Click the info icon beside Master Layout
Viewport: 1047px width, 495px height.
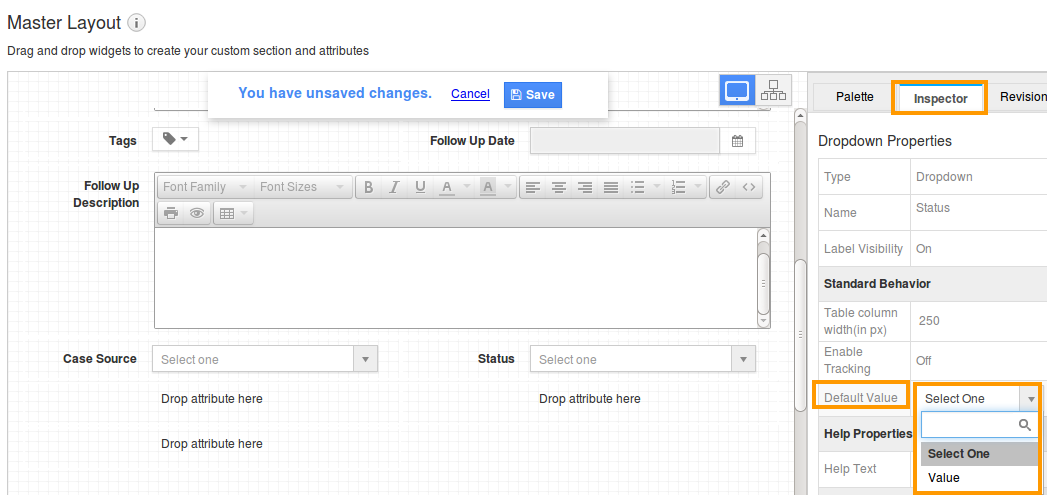(x=137, y=23)
